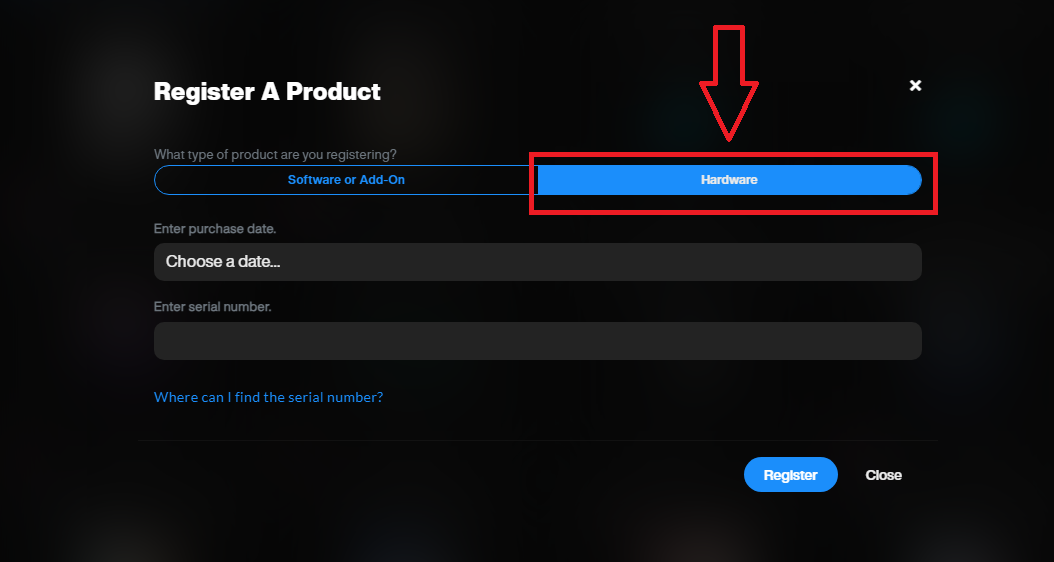Select the Software or Add-On option

point(346,180)
